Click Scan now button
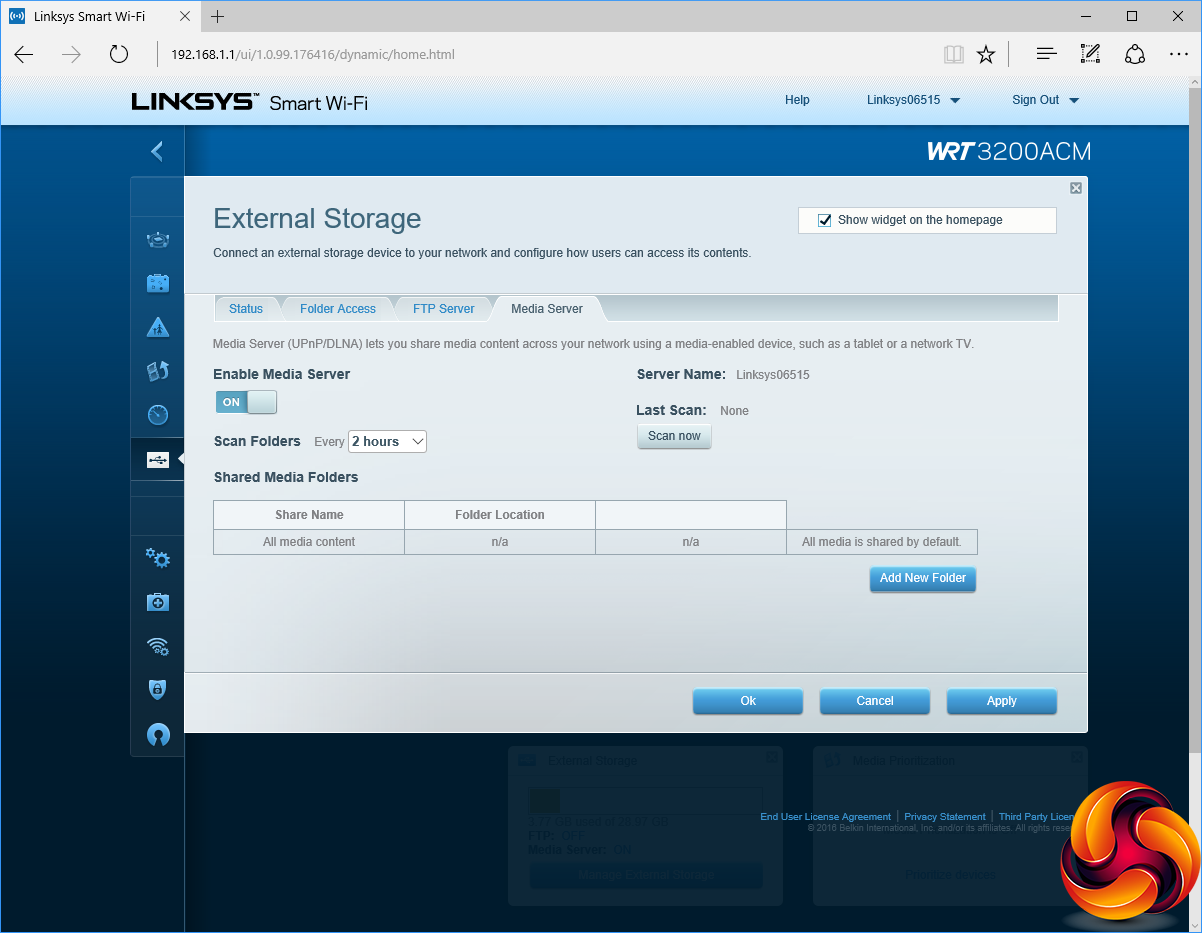1202x933 pixels. point(674,436)
